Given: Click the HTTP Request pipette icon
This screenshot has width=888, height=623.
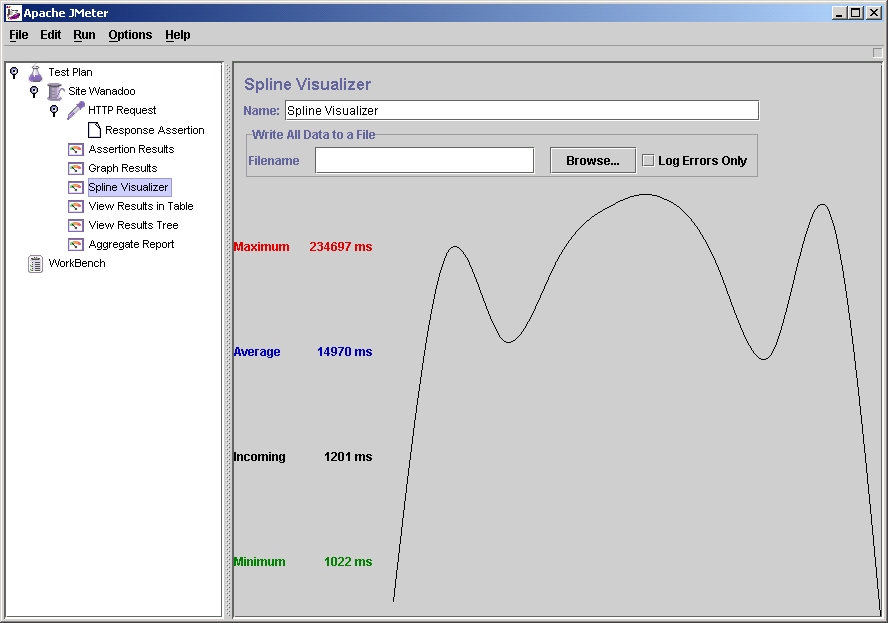Looking at the screenshot, I should (76, 111).
